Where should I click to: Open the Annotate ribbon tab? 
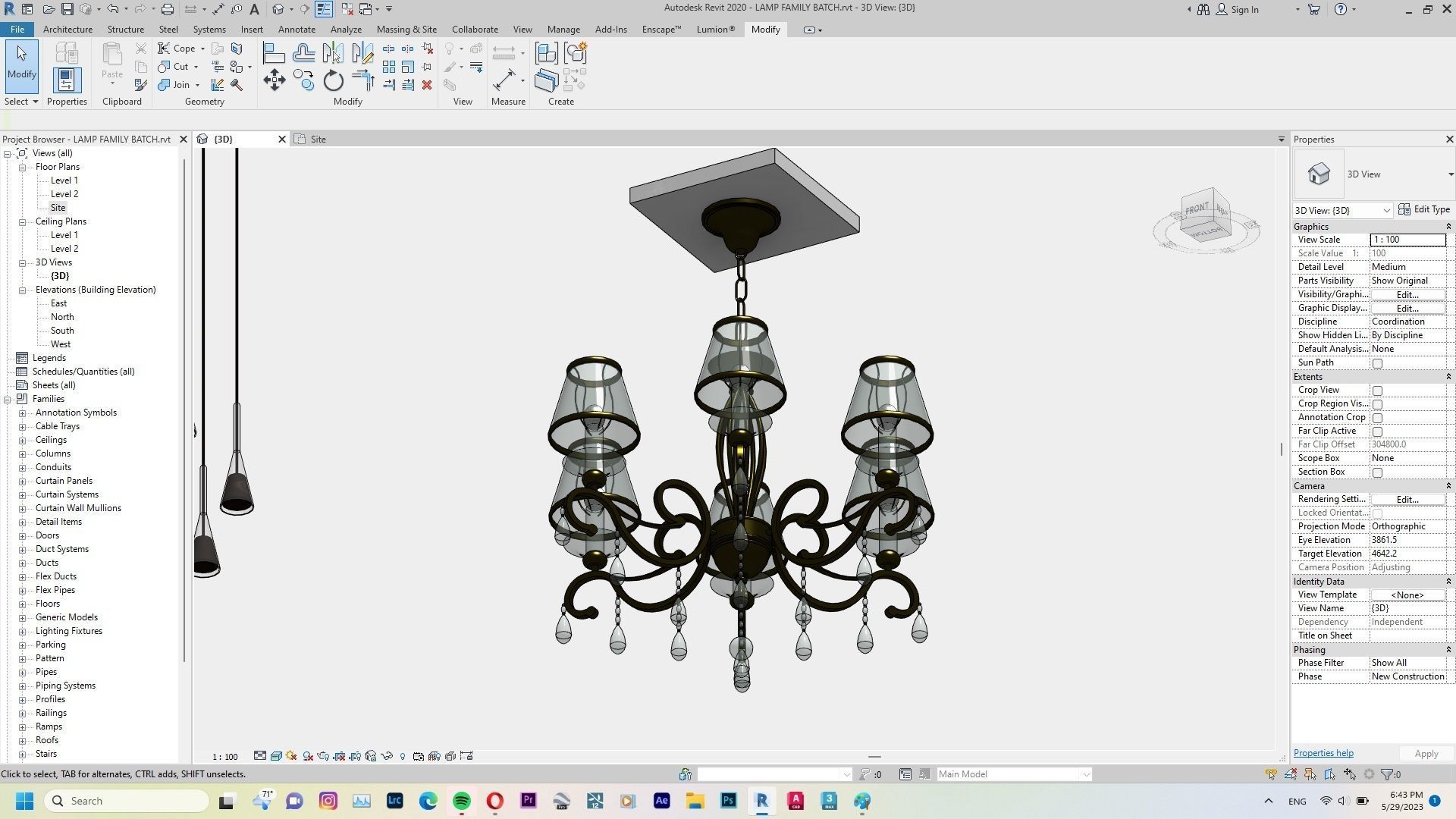point(297,30)
